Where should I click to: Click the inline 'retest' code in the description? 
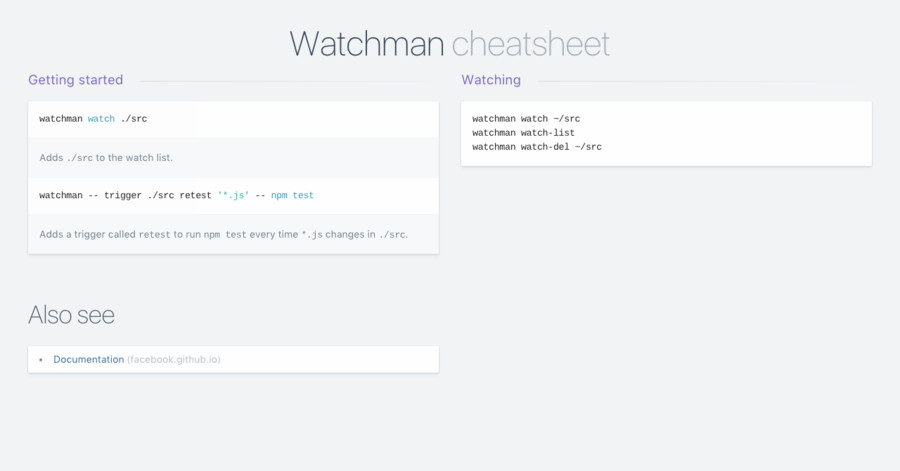[154, 235]
